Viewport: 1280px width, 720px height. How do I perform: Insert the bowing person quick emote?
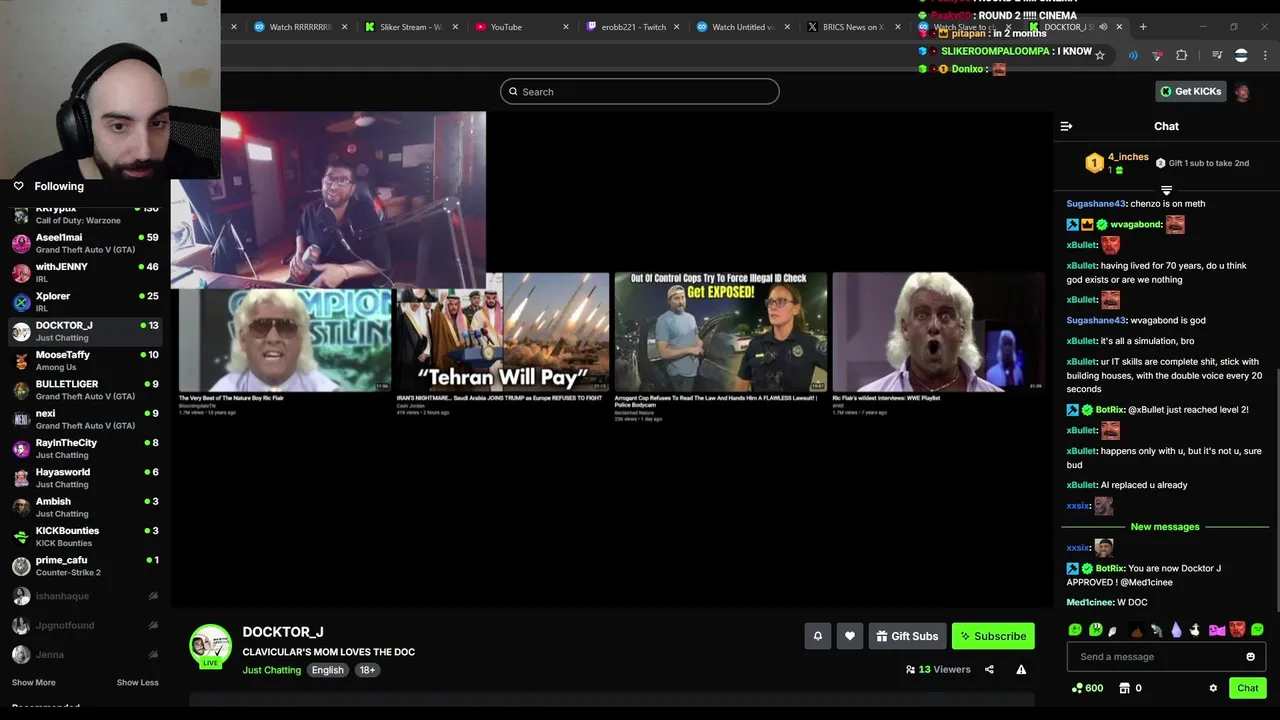[x=1156, y=630]
